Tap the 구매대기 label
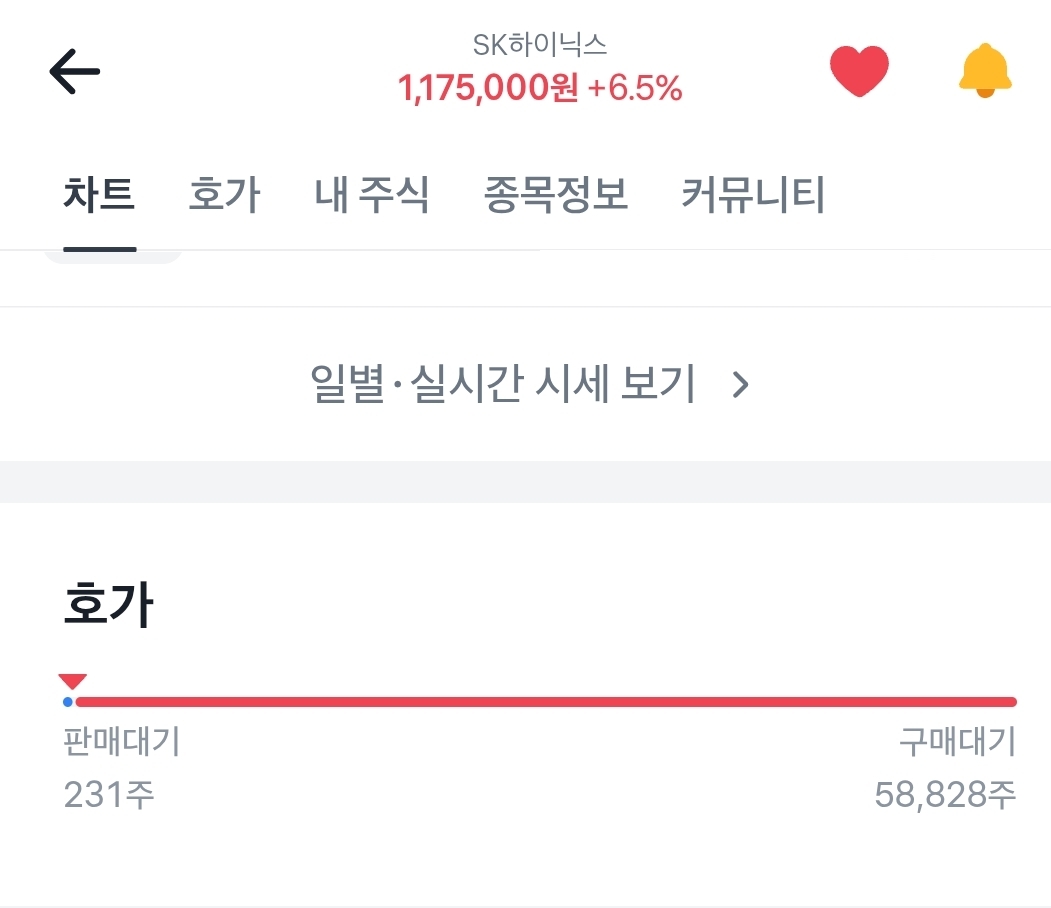Viewport: 1051px width, 908px height. point(957,742)
